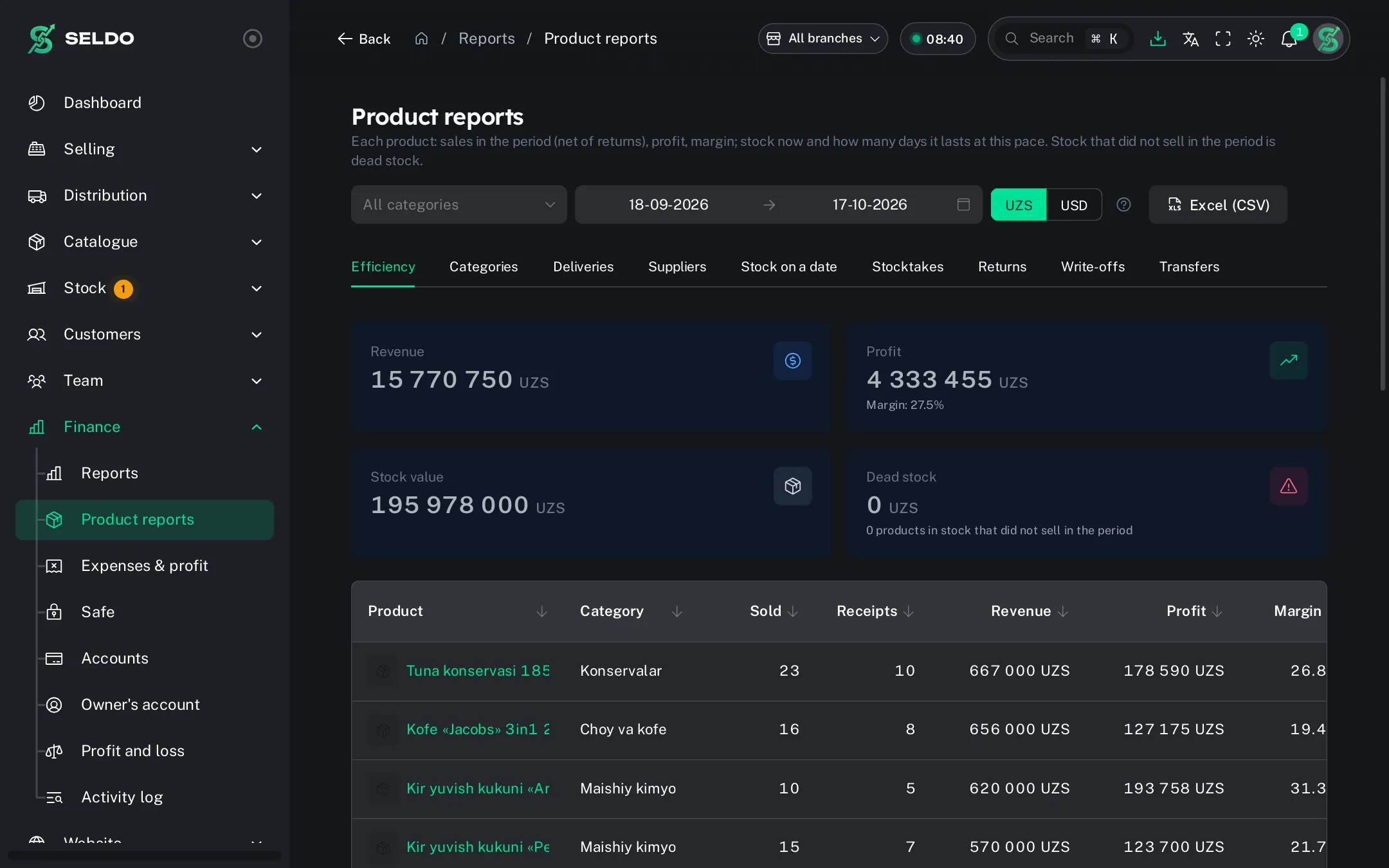This screenshot has width=1389, height=868.
Task: Sort table by Profit column
Action: pos(1195,611)
